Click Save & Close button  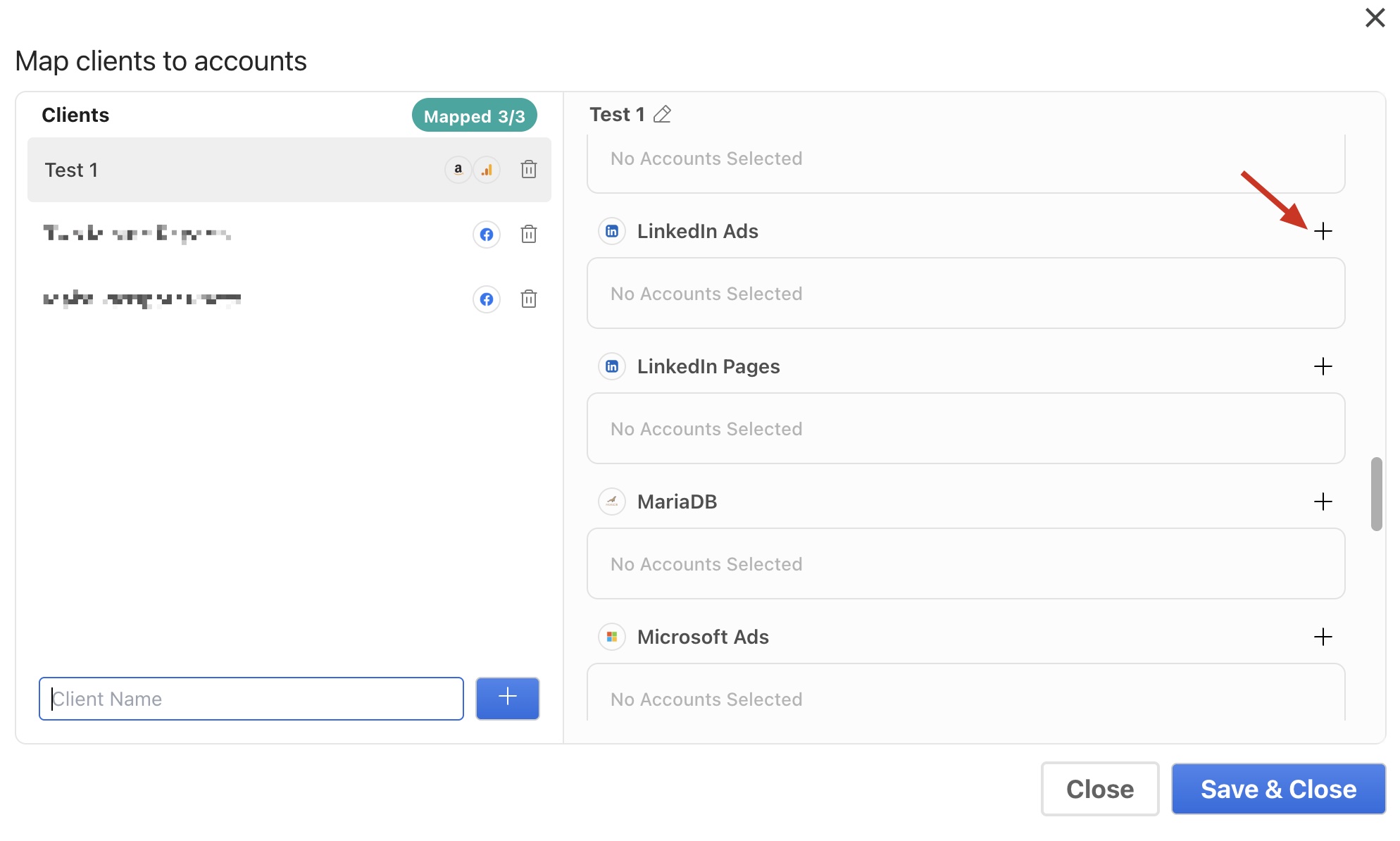[1278, 789]
